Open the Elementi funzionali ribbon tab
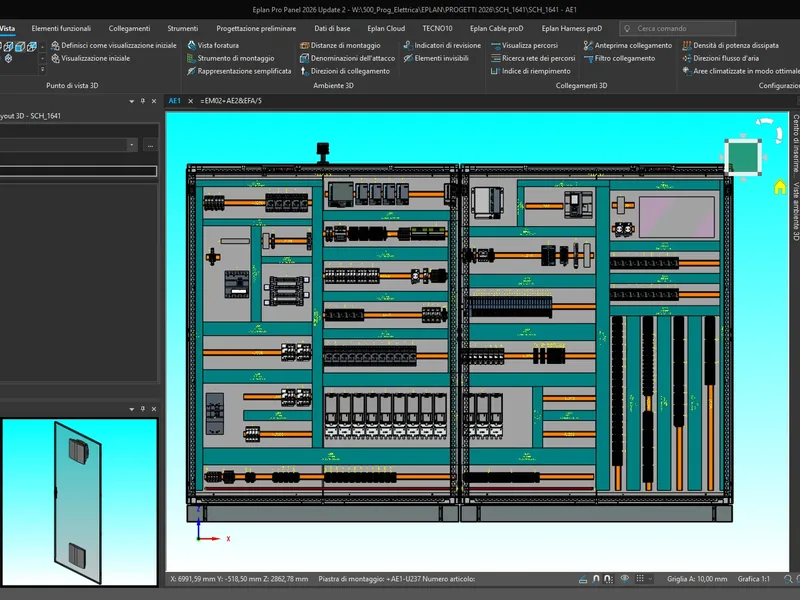This screenshot has width=800, height=600. pyautogui.click(x=61, y=29)
